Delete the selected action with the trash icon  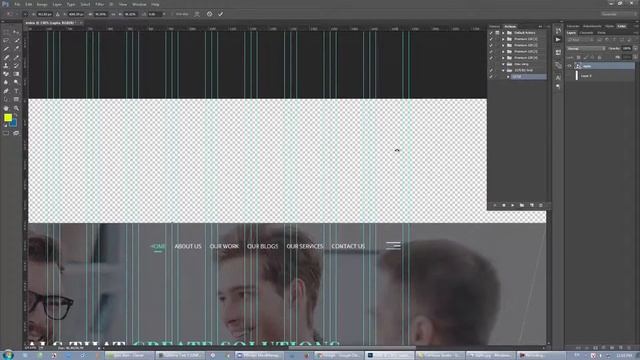[x=541, y=205]
